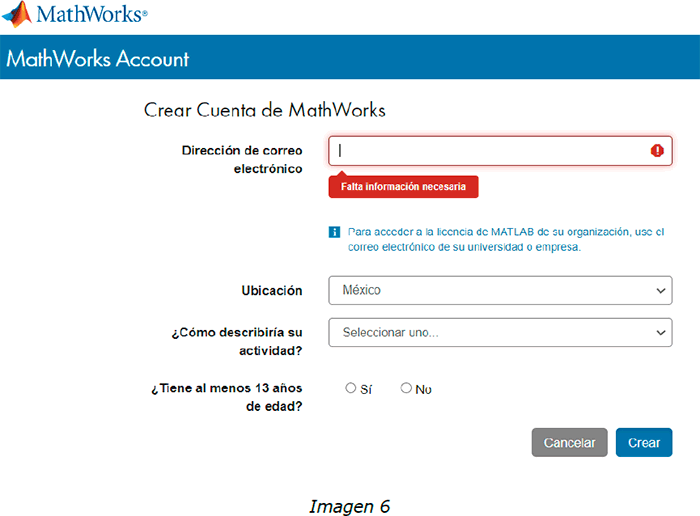
Task: Click the '¿Cómo describiría su actividad?' label
Action: [x=237, y=341]
